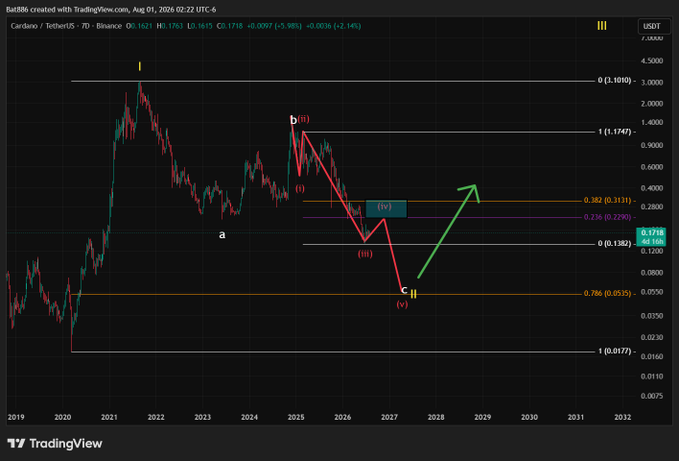This screenshot has height=461, width=679.
Task: Click the change value +0.0036 (+2.14%)
Action: pos(333,26)
